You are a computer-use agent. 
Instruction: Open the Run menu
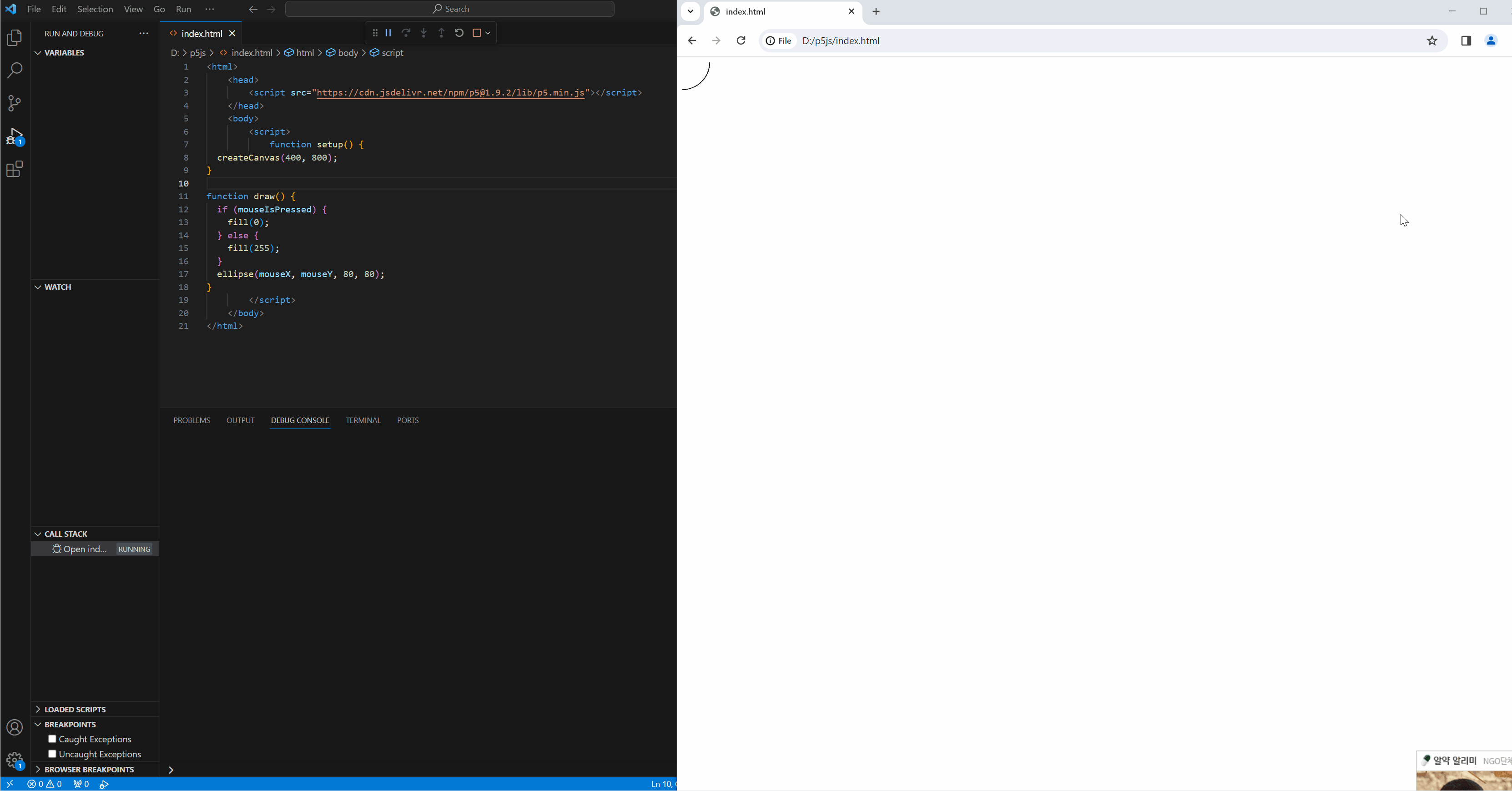(183, 9)
